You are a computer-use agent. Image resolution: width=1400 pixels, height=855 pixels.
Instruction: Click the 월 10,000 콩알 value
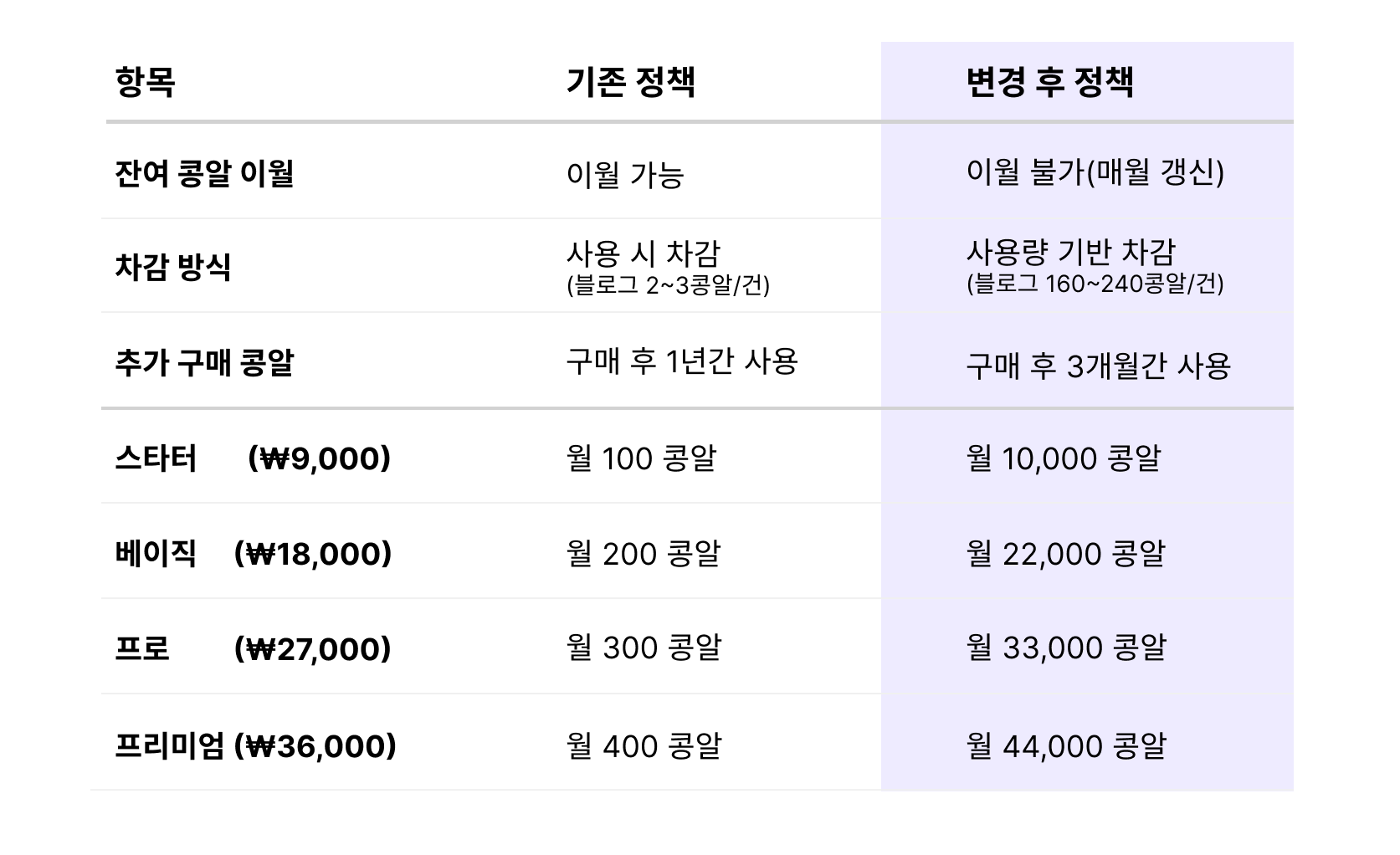click(x=1064, y=458)
